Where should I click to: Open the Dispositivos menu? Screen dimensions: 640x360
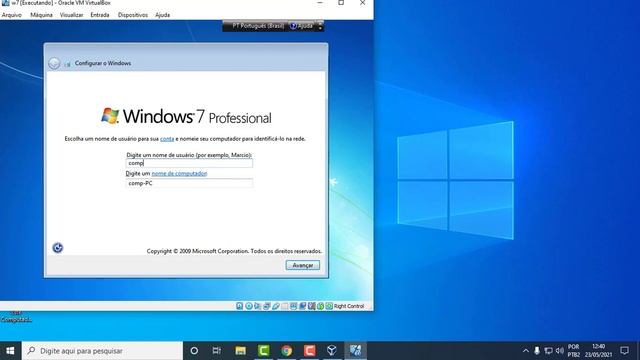click(x=133, y=15)
